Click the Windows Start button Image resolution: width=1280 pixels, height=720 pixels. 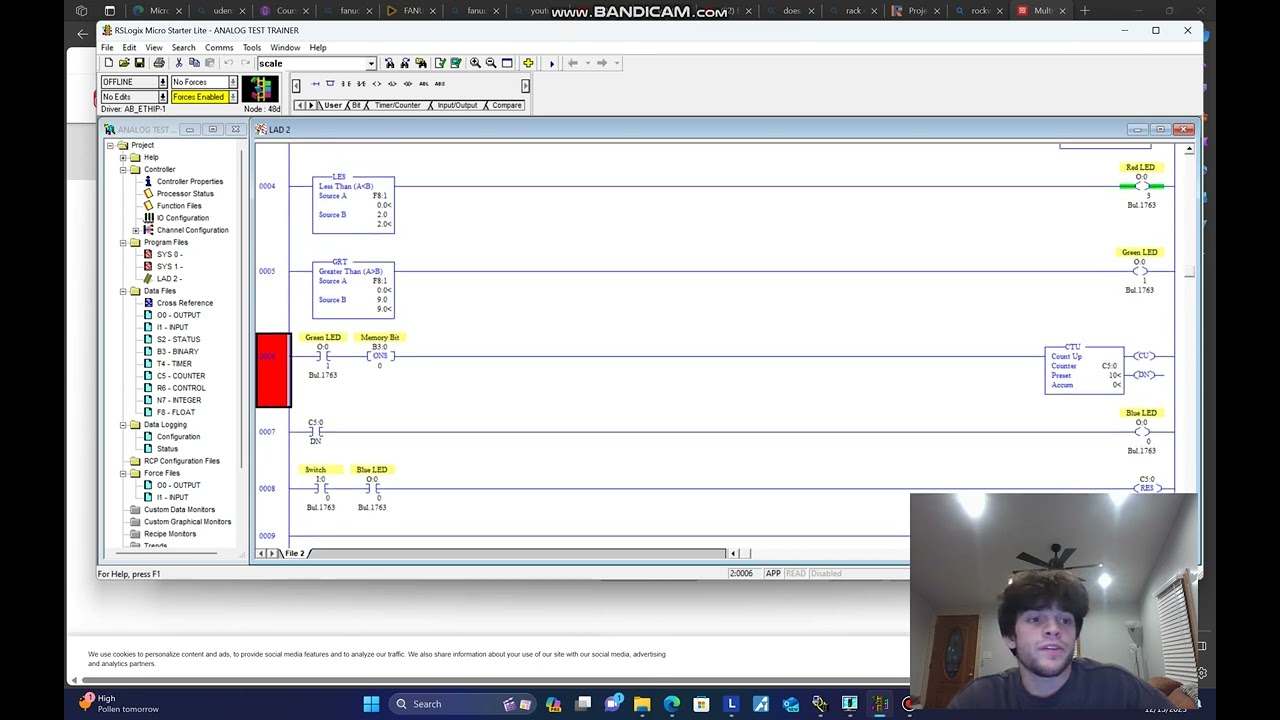371,704
